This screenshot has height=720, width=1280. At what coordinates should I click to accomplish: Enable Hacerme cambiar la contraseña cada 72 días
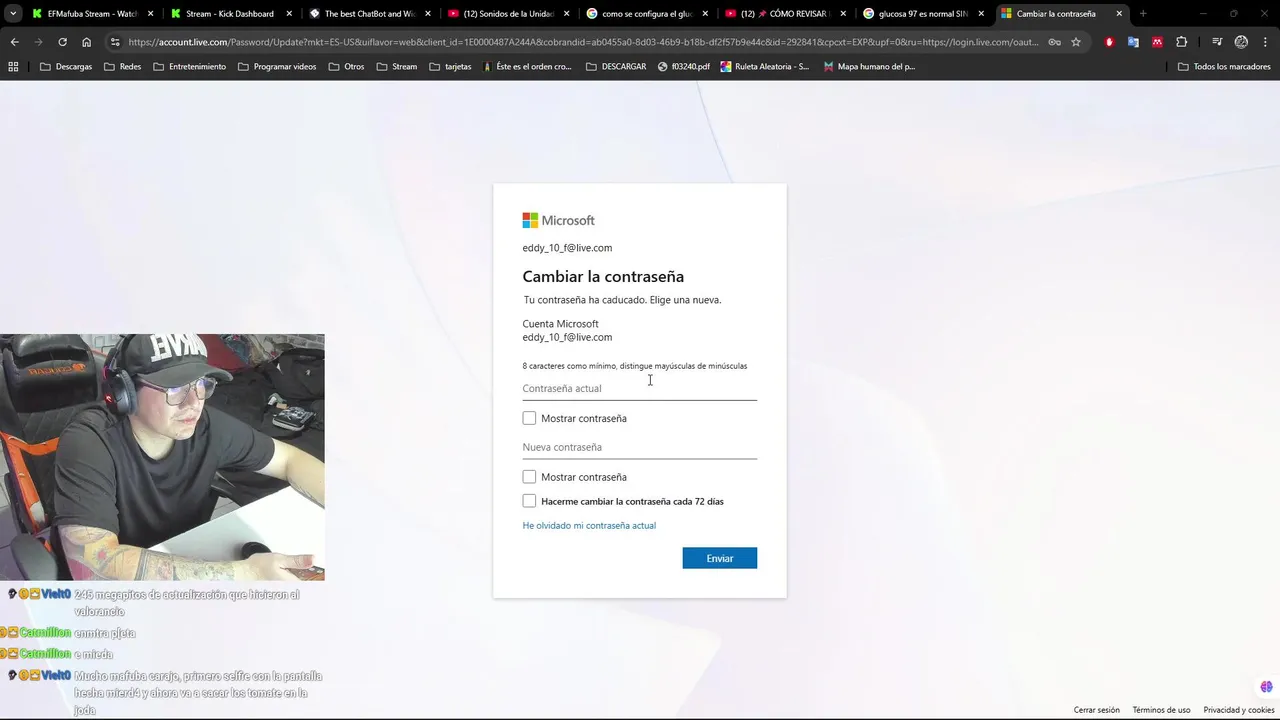(x=529, y=501)
